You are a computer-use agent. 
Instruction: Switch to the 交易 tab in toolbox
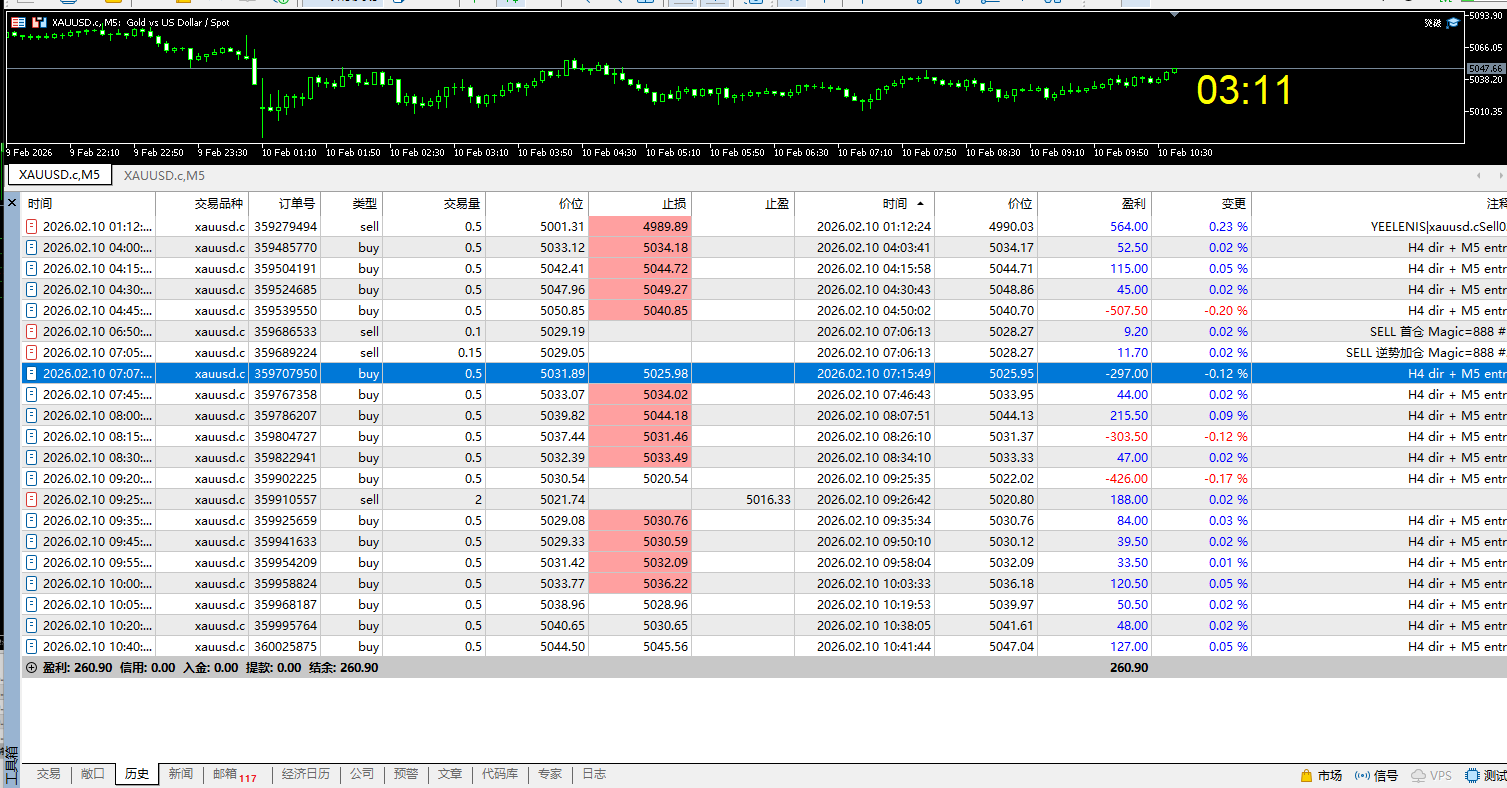(x=49, y=774)
